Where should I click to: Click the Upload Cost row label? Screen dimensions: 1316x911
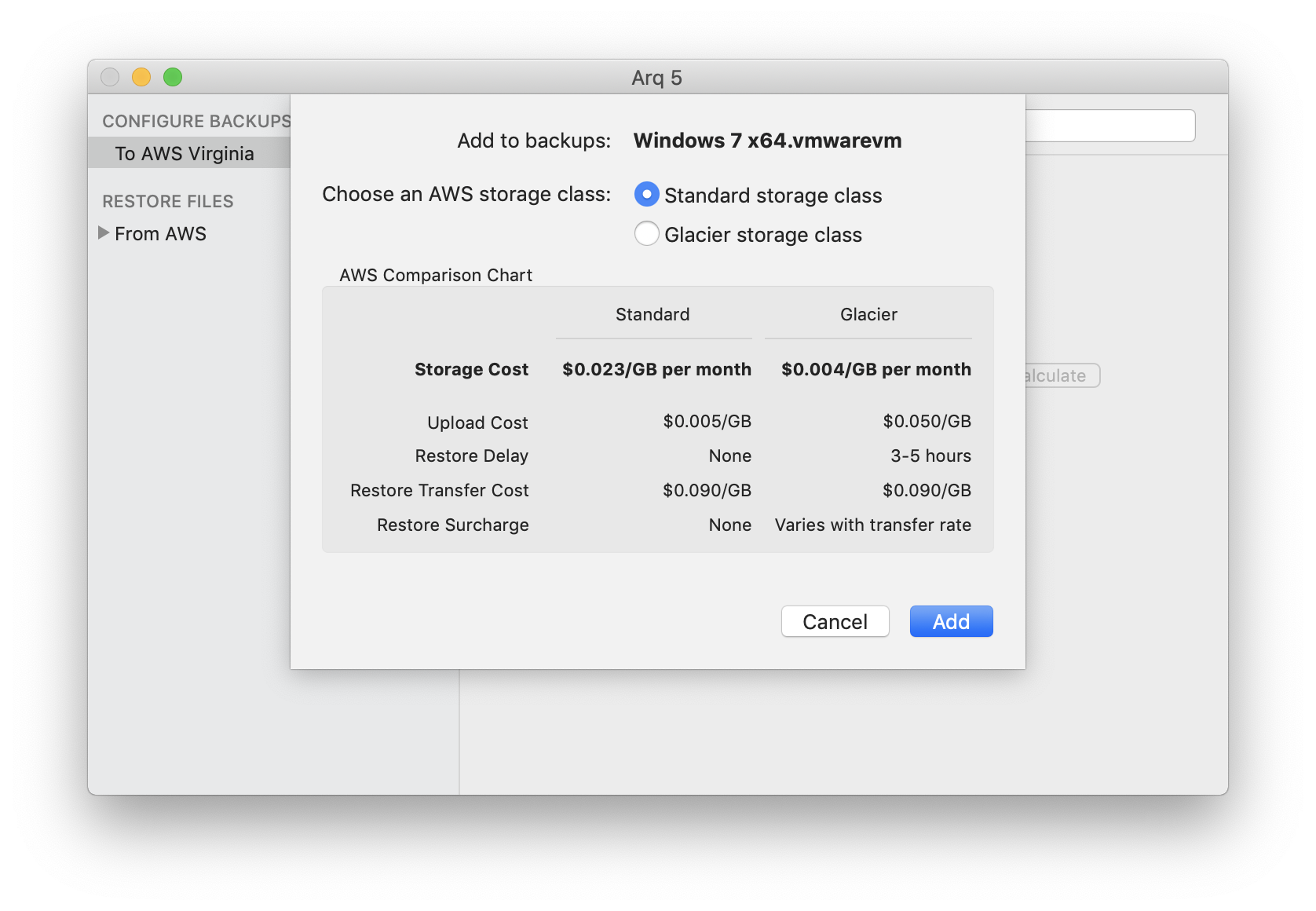point(477,423)
